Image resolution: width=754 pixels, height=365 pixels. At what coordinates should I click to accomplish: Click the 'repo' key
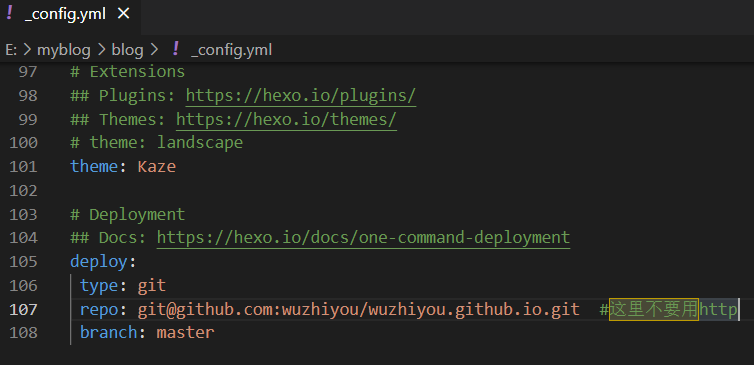[99, 309]
